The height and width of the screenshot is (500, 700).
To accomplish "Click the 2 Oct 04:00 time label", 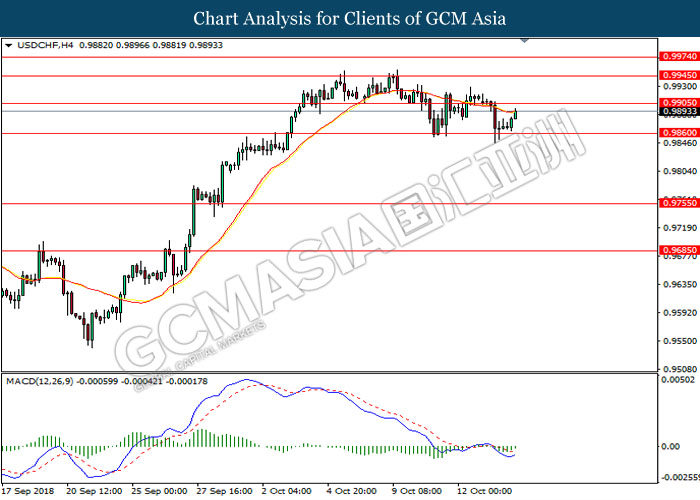I will [287, 491].
